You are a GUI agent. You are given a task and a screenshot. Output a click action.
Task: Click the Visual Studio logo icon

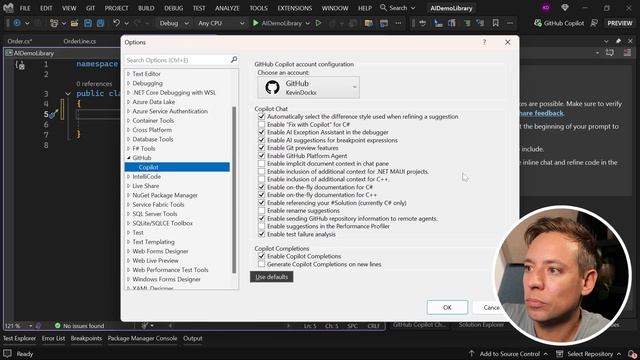point(8,8)
